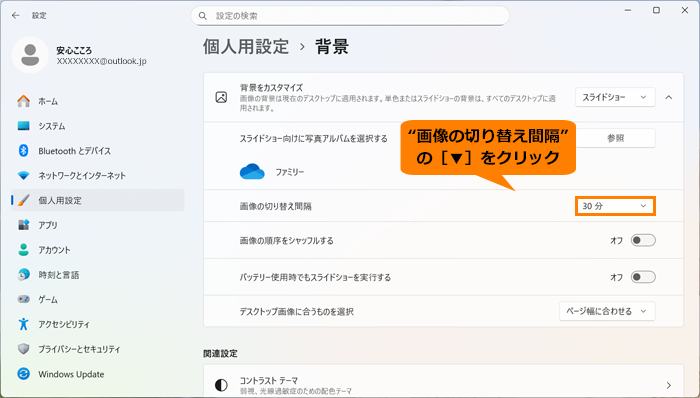
Task: Open the 30 分 interval dropdown
Action: [x=615, y=206]
